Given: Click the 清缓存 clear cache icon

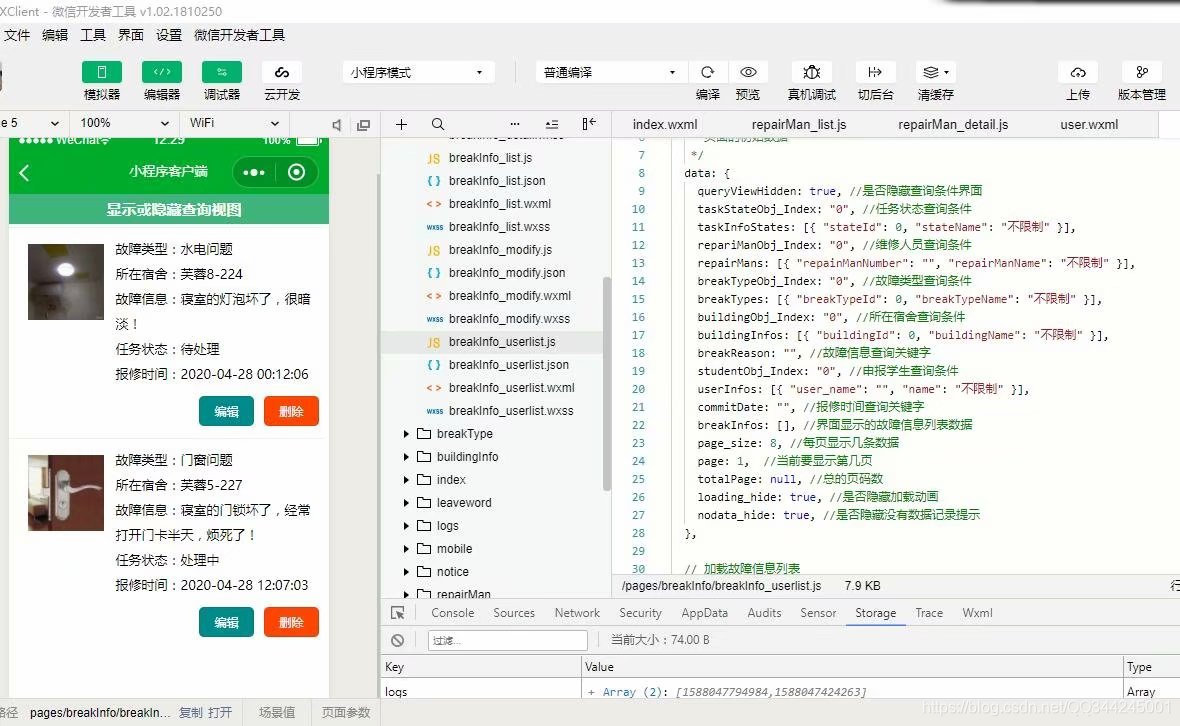Looking at the screenshot, I should [935, 72].
